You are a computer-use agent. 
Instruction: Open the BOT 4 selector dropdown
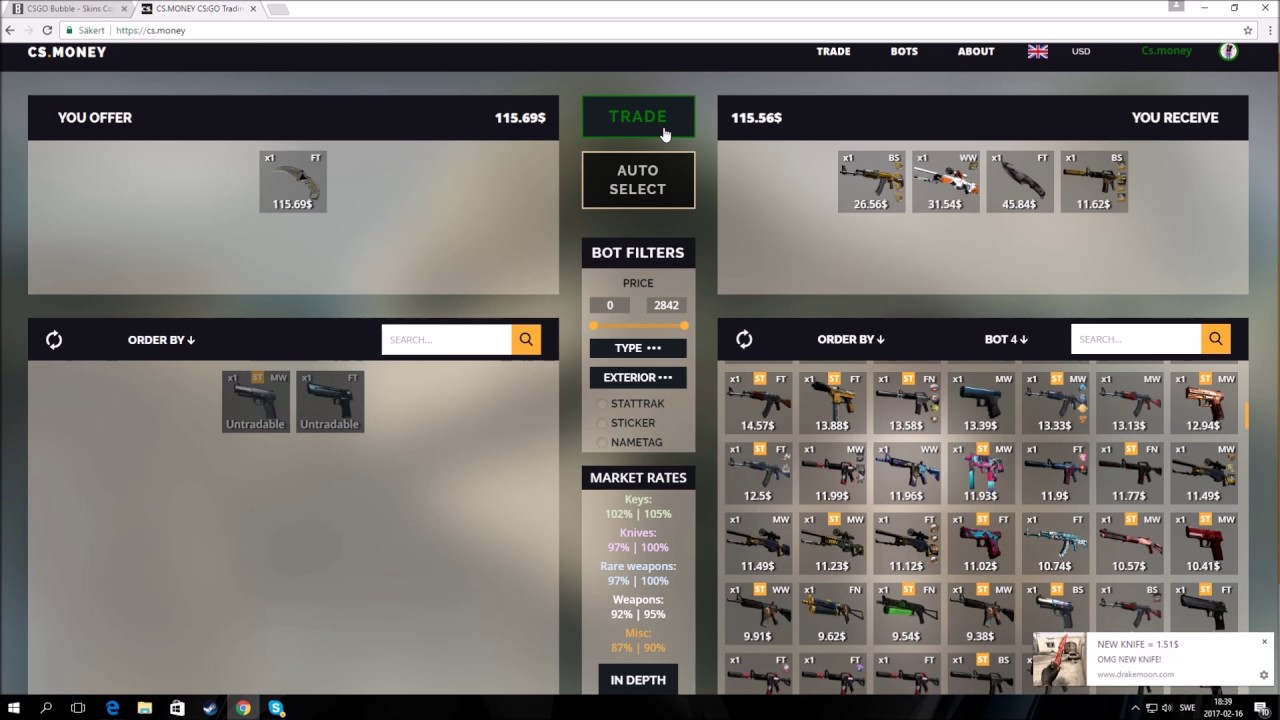click(x=1006, y=340)
